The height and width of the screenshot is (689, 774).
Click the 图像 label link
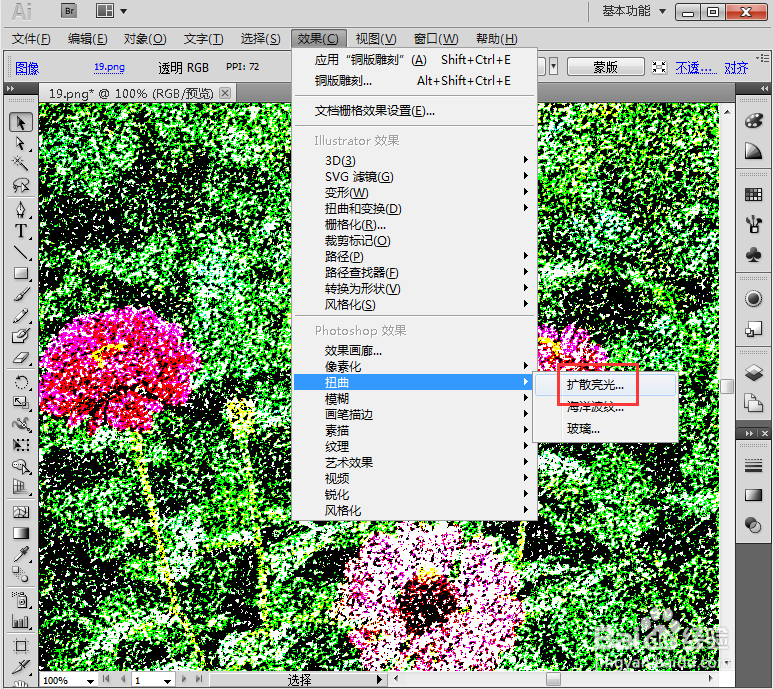pyautogui.click(x=27, y=68)
